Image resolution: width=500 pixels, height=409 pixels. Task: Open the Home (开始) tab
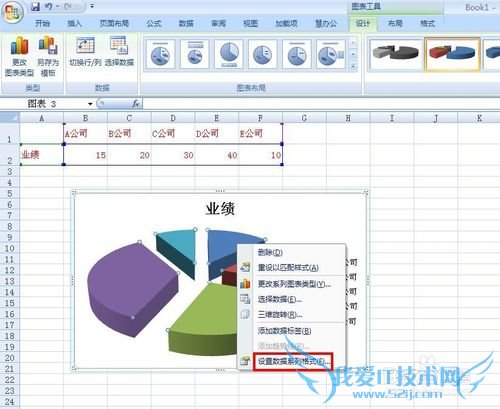[x=42, y=23]
